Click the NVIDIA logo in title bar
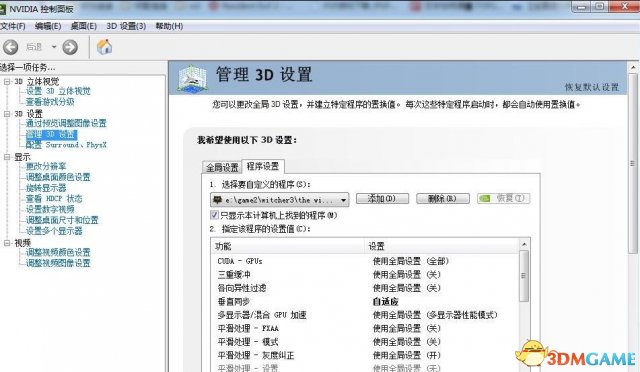 (3, 9)
